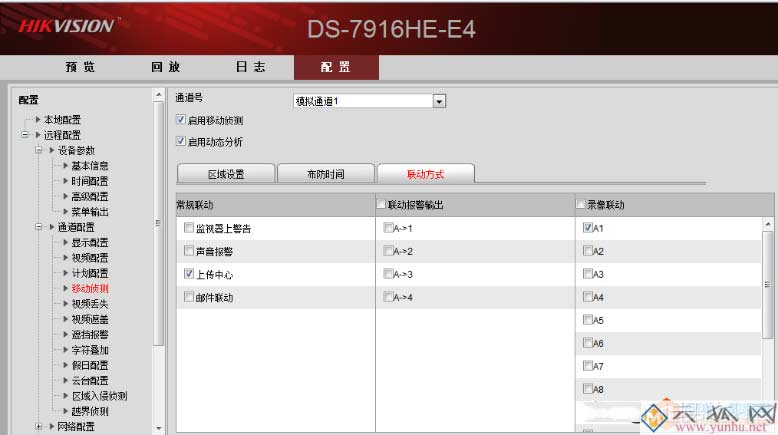Check recording channel A8
The width and height of the screenshot is (778, 435).
pos(587,388)
